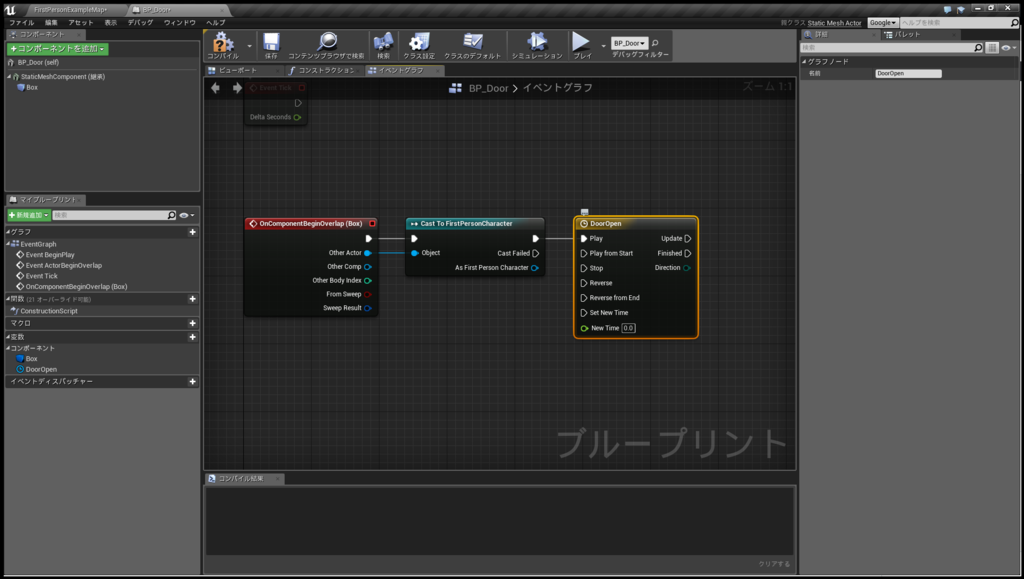The height and width of the screenshot is (579, 1024).
Task: Start Simulation (シミュレーション) icon
Action: 537,42
